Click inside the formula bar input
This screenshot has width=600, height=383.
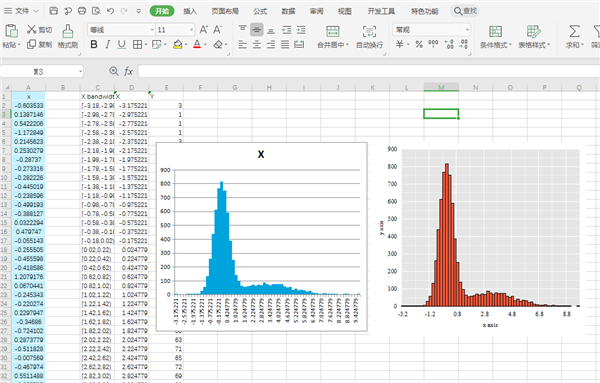click(368, 71)
